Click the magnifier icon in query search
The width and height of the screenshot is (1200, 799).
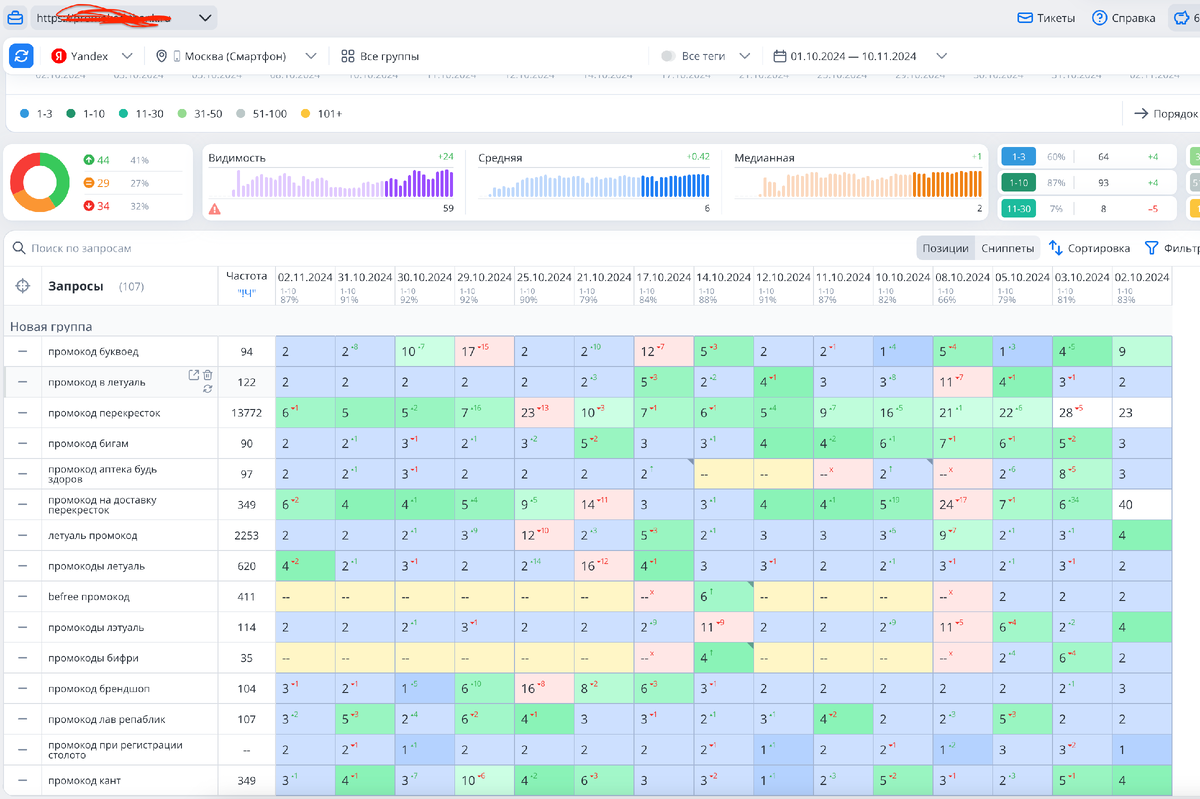pos(19,248)
